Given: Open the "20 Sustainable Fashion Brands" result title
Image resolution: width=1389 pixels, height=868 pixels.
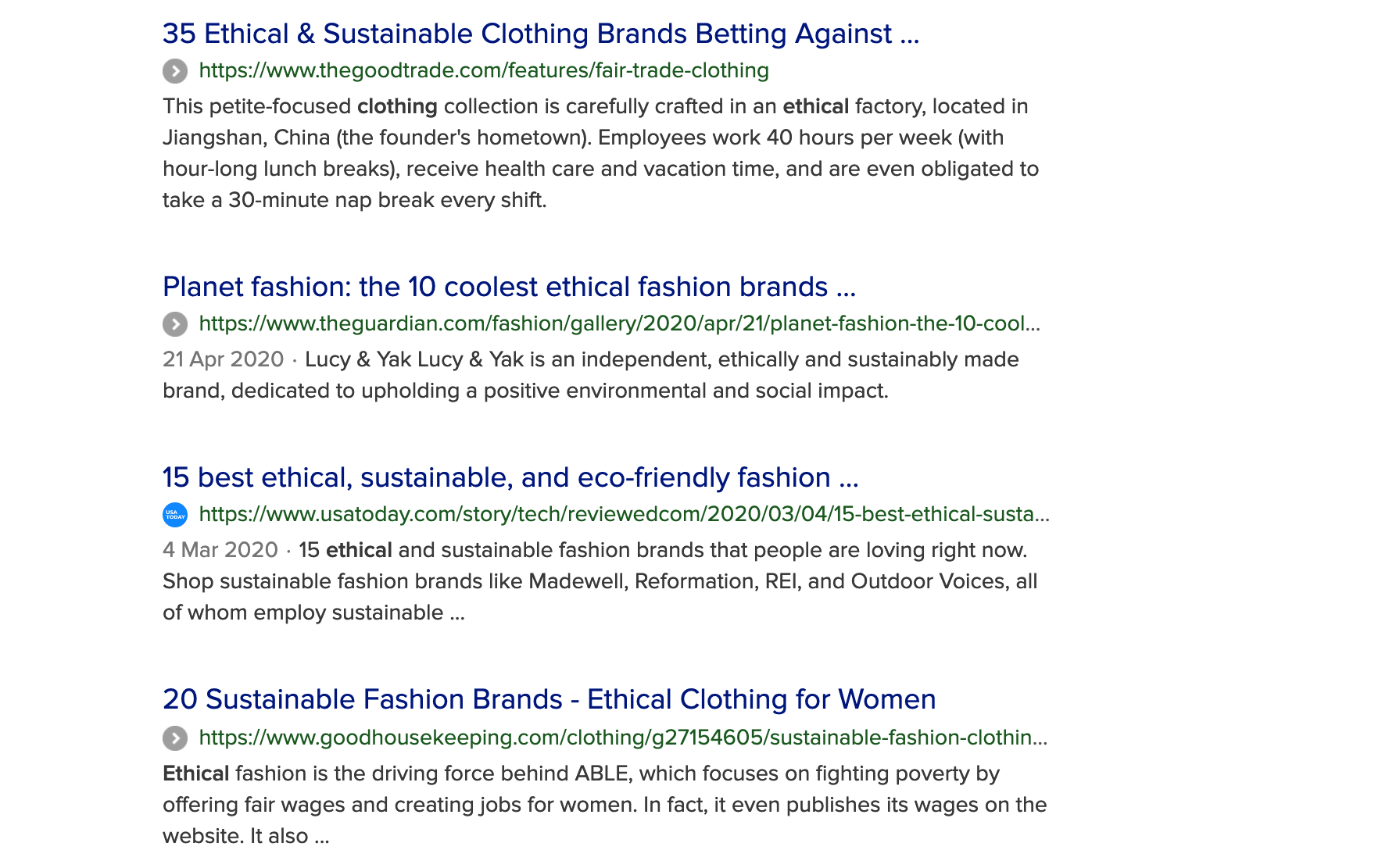Looking at the screenshot, I should 549,699.
